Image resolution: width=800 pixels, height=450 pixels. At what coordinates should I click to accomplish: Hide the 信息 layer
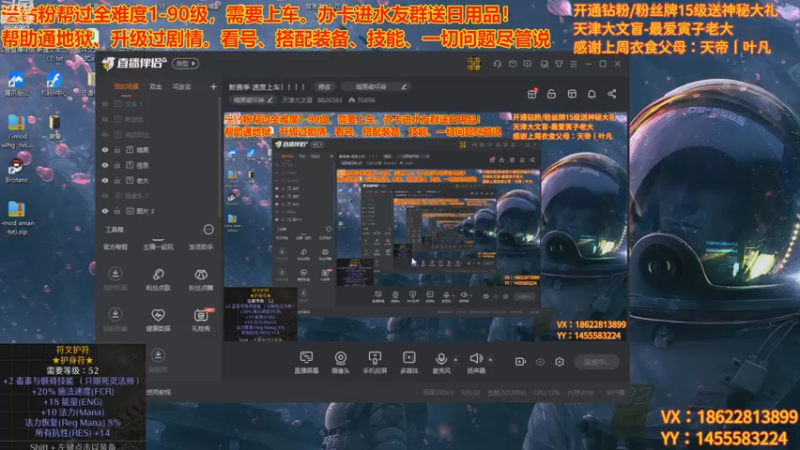105,165
